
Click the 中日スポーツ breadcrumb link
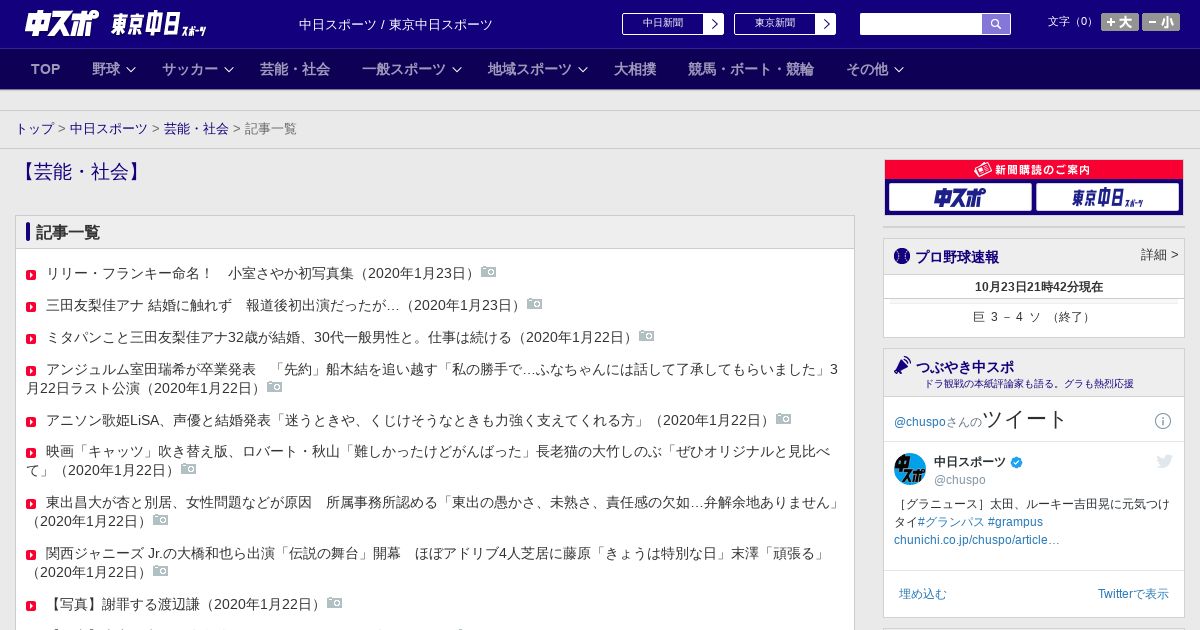(108, 129)
